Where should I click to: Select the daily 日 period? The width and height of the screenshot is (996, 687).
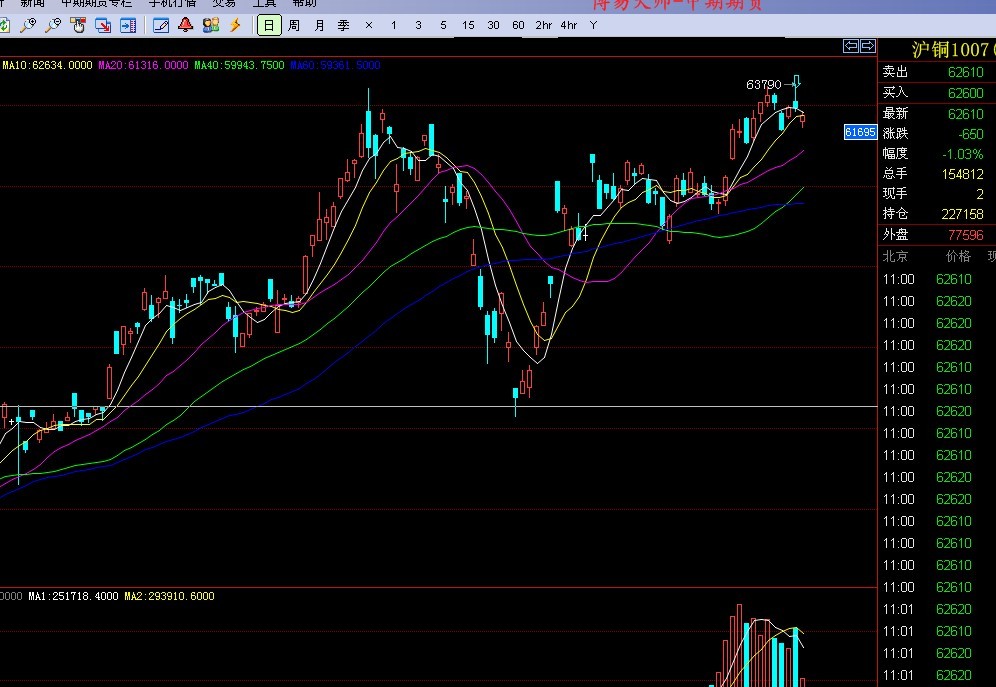point(269,25)
